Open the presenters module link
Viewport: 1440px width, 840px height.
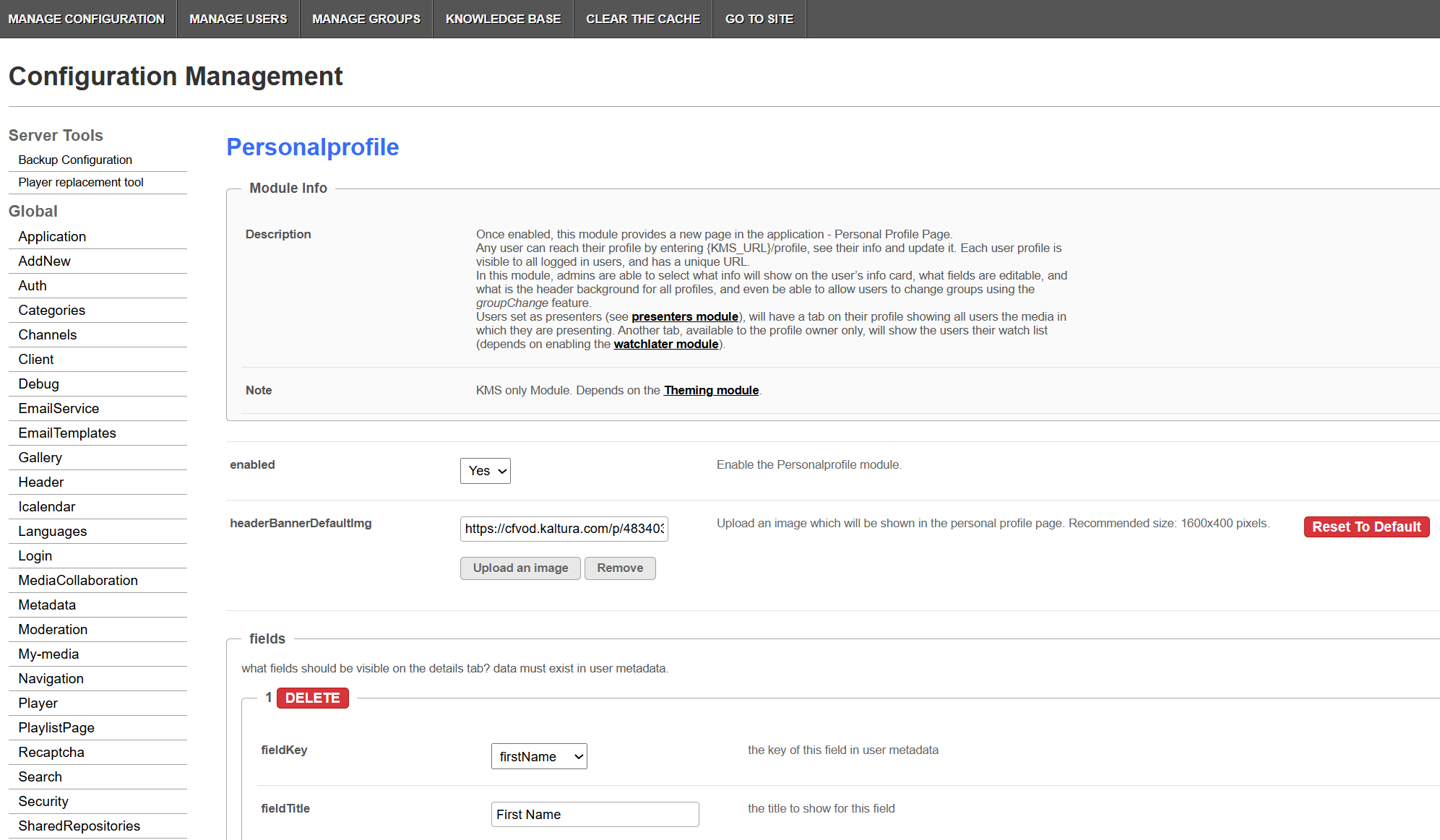click(684, 316)
